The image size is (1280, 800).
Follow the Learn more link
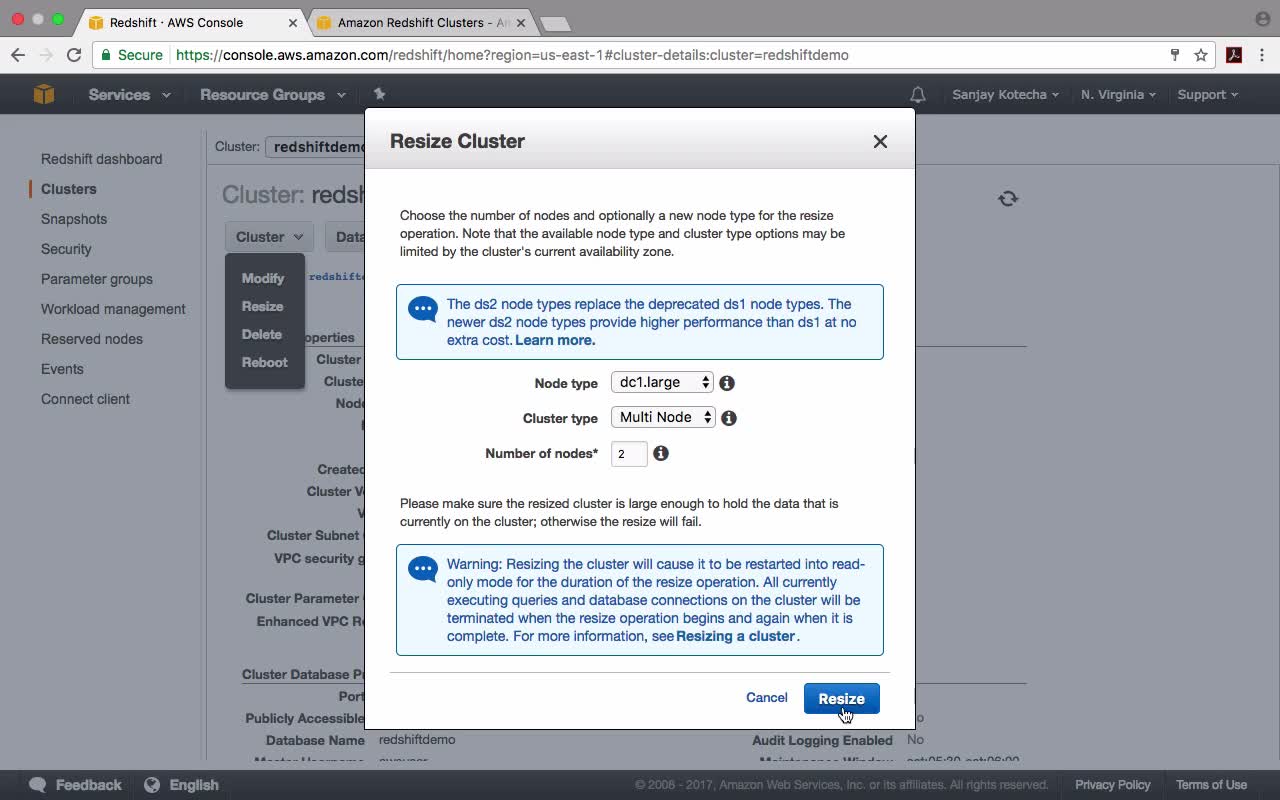555,340
